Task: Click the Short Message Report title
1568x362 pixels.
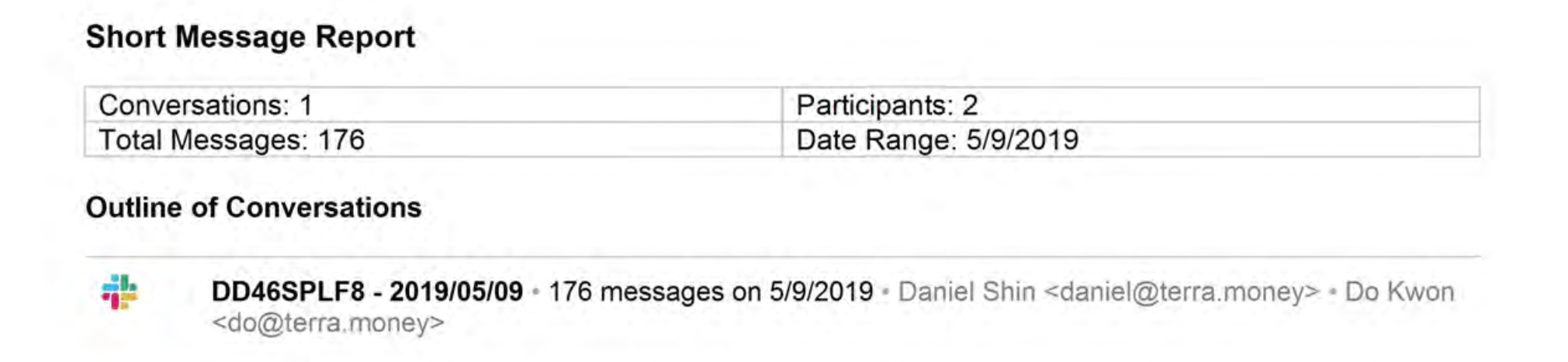Action: pos(250,36)
